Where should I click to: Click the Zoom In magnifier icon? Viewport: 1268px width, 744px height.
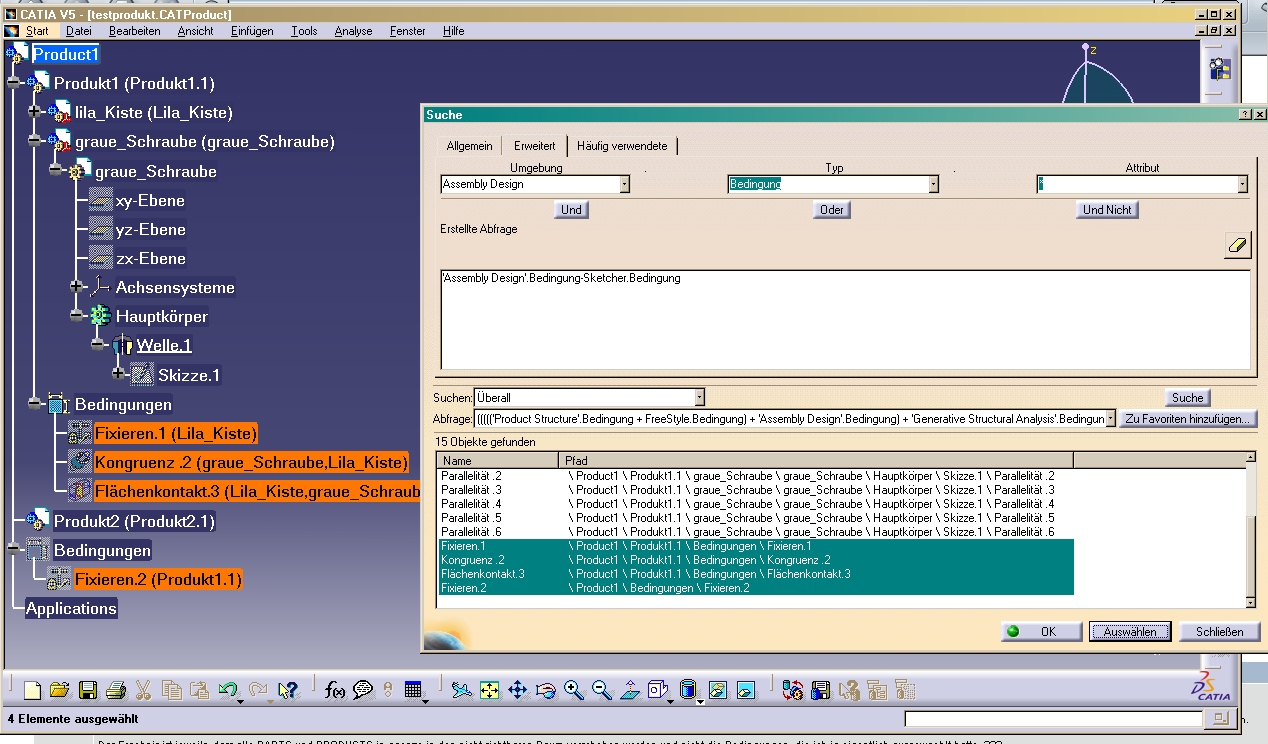574,690
